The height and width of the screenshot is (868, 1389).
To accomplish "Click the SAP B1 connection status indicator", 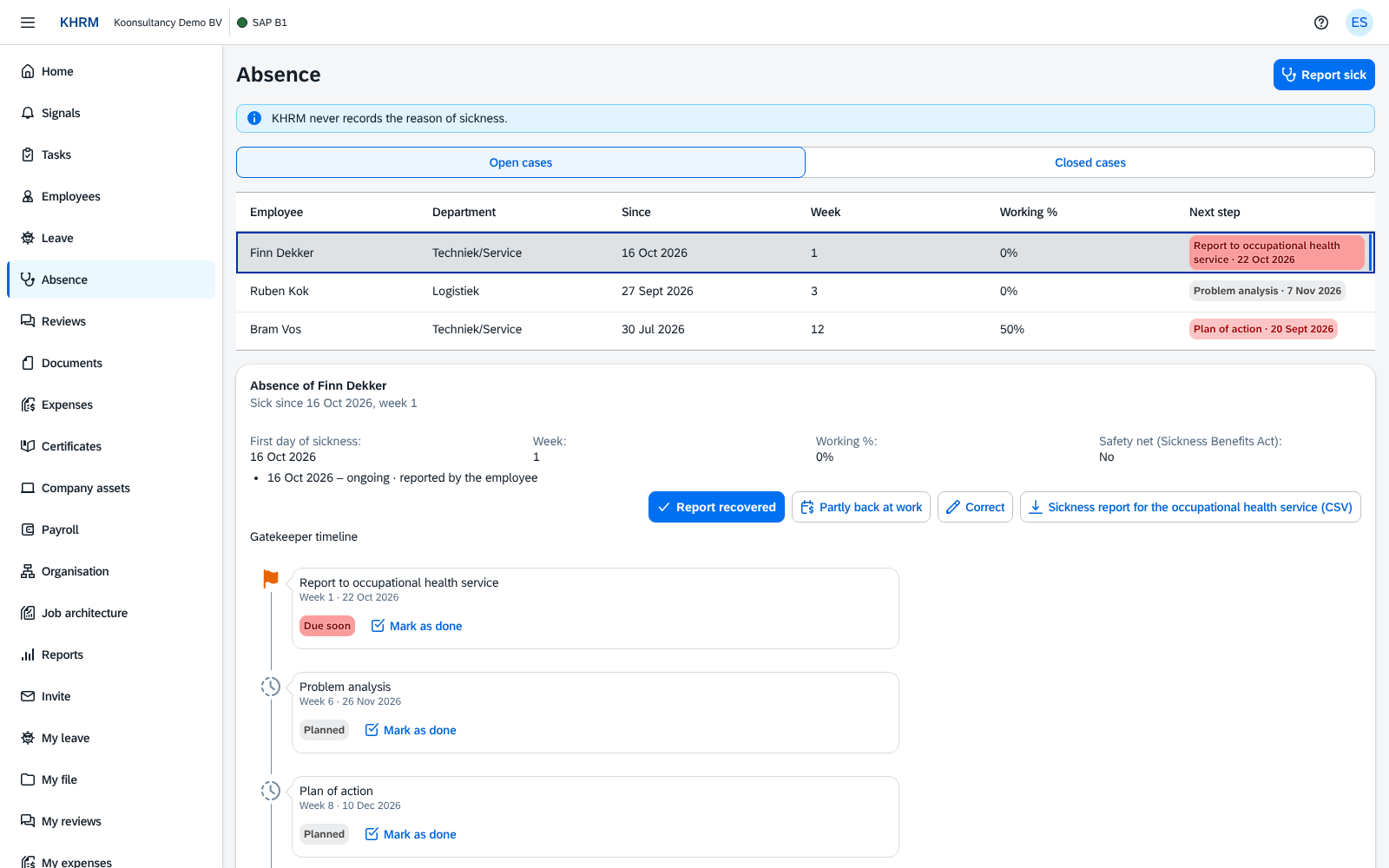I will click(x=262, y=23).
